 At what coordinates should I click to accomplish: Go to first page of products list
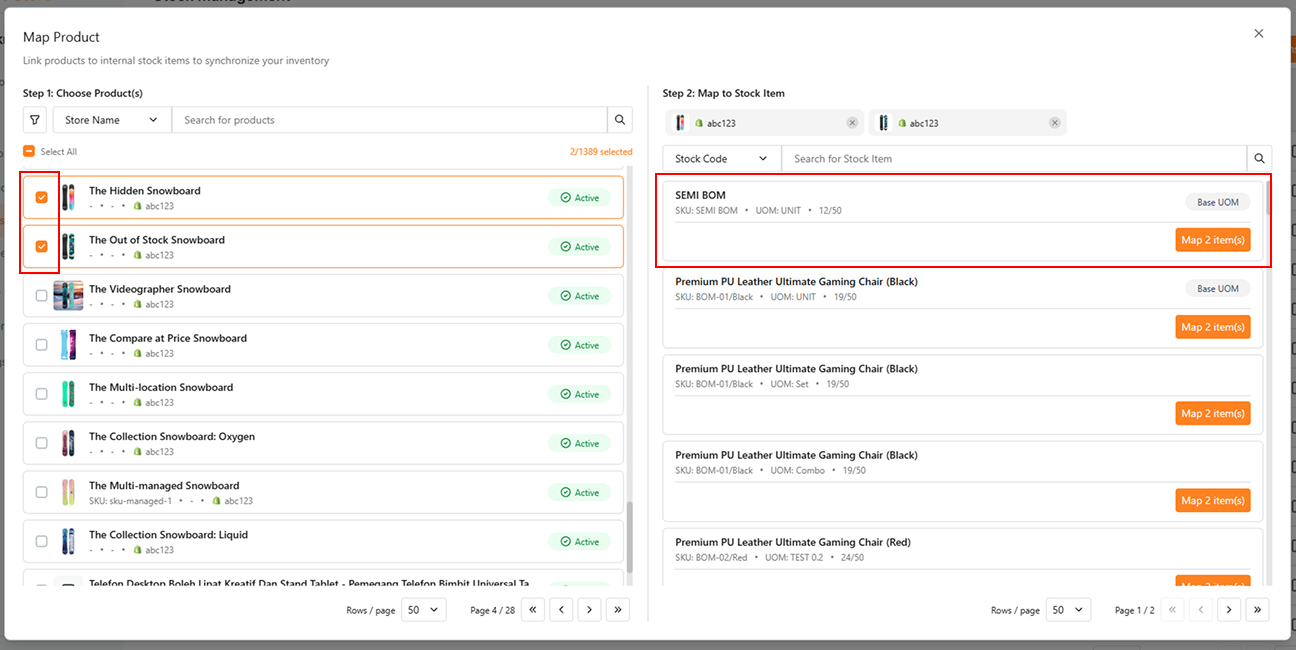pyautogui.click(x=532, y=610)
